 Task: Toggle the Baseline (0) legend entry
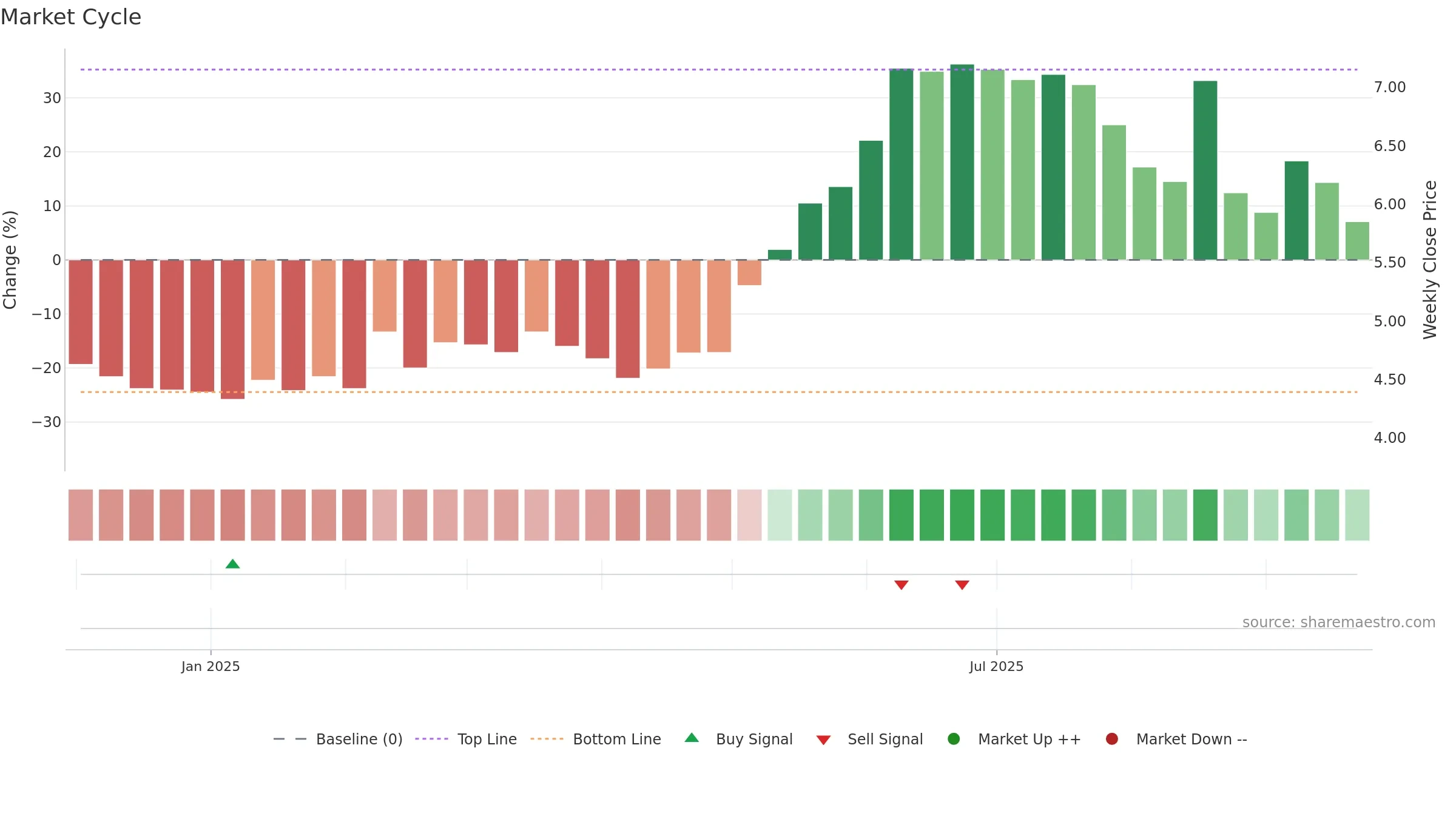pyautogui.click(x=338, y=739)
